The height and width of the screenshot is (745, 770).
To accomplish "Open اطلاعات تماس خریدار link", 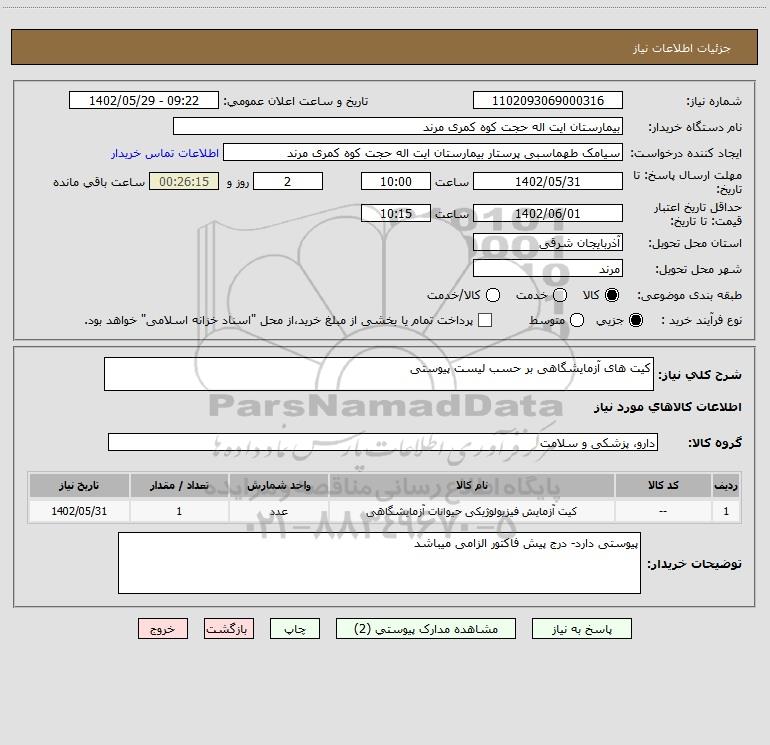I will (165, 153).
